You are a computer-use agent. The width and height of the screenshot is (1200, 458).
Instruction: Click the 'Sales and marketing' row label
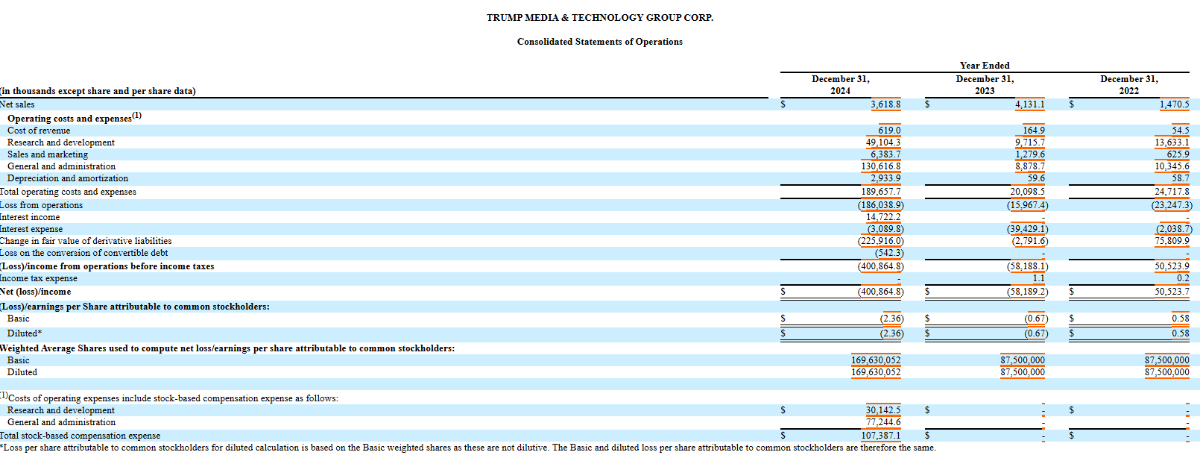pos(47,154)
